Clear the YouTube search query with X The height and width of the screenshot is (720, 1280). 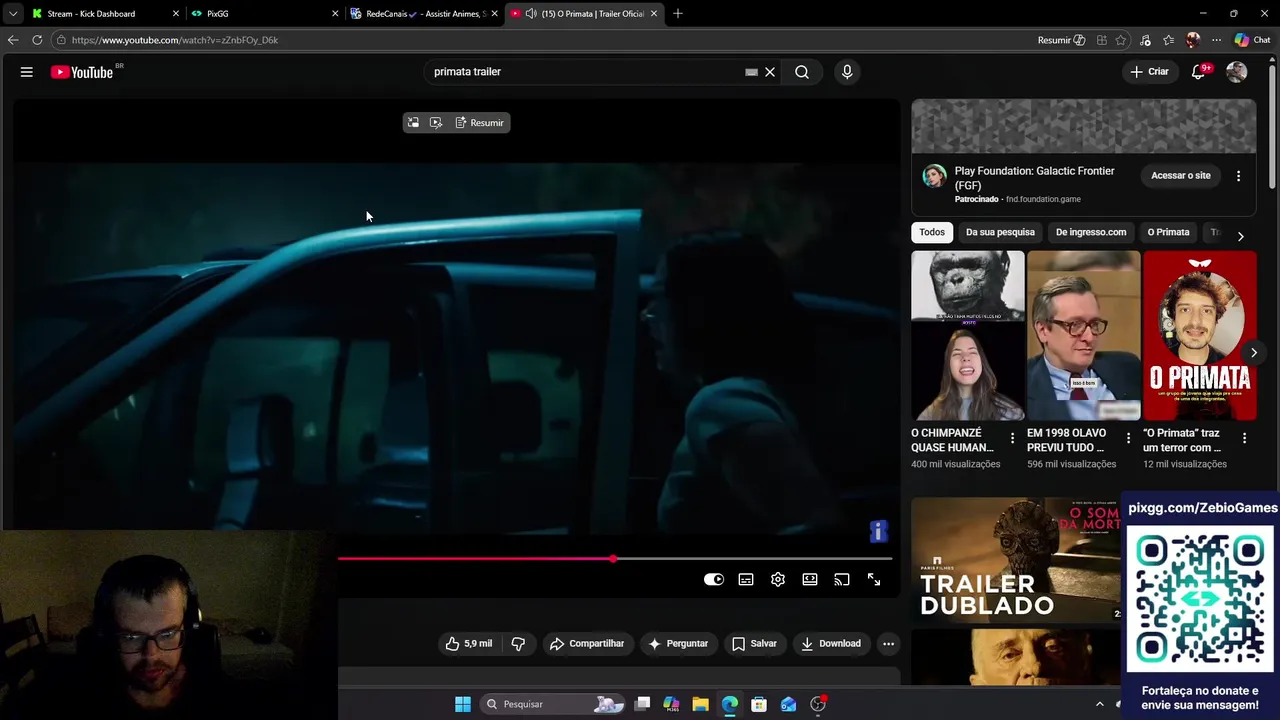[770, 72]
